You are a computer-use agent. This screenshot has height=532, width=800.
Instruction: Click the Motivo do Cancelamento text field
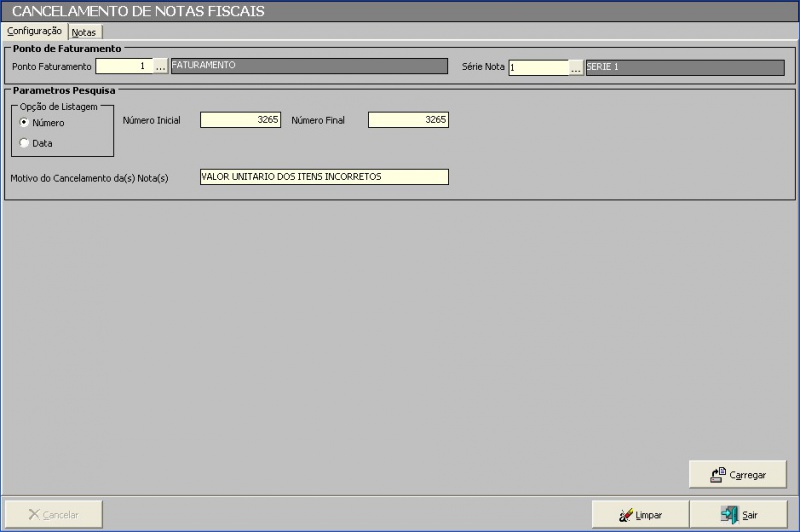tap(324, 177)
